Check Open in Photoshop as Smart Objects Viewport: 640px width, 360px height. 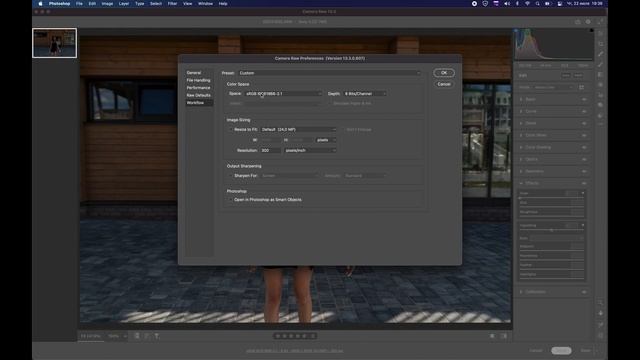click(231, 200)
